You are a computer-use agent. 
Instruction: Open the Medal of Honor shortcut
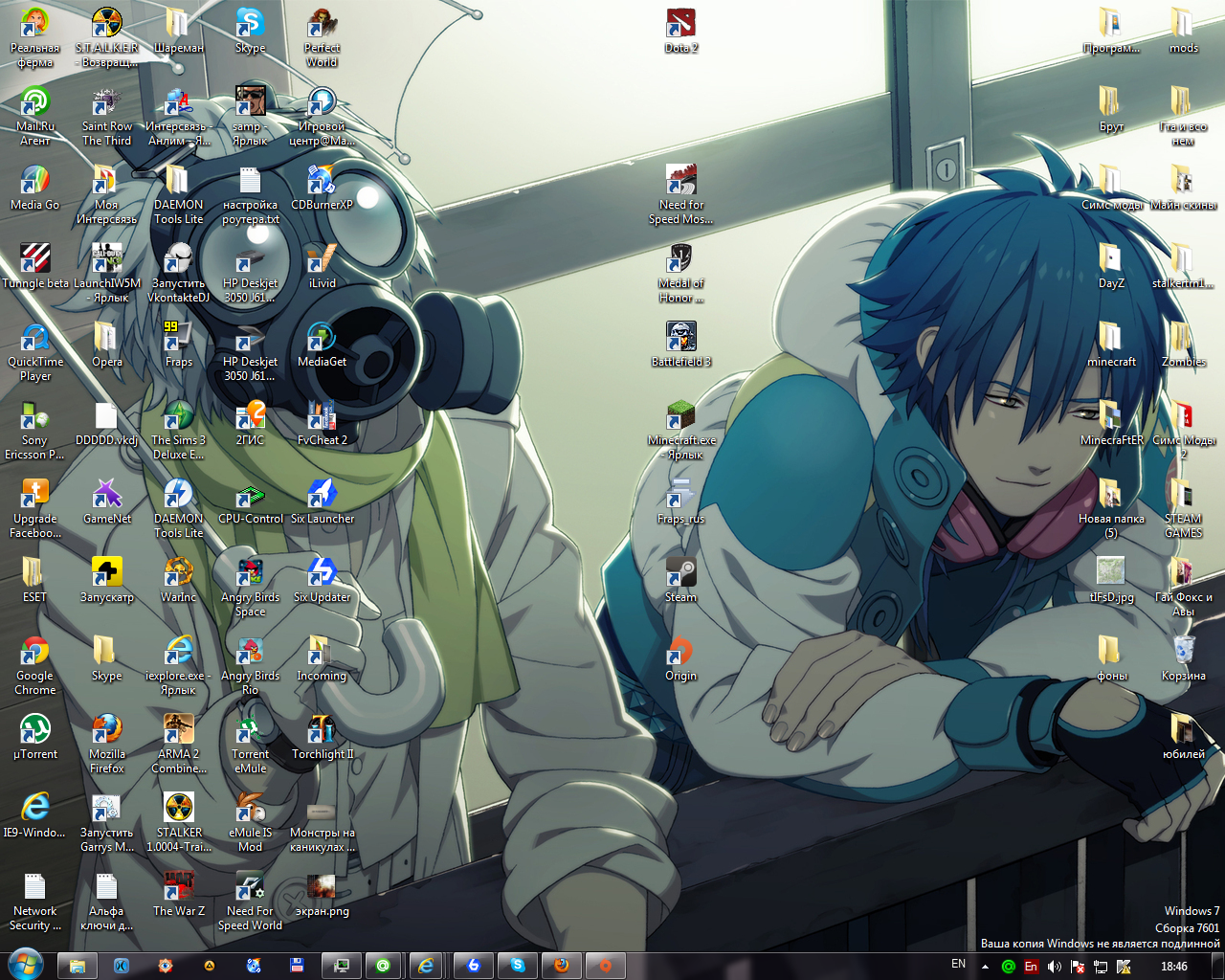tap(680, 272)
